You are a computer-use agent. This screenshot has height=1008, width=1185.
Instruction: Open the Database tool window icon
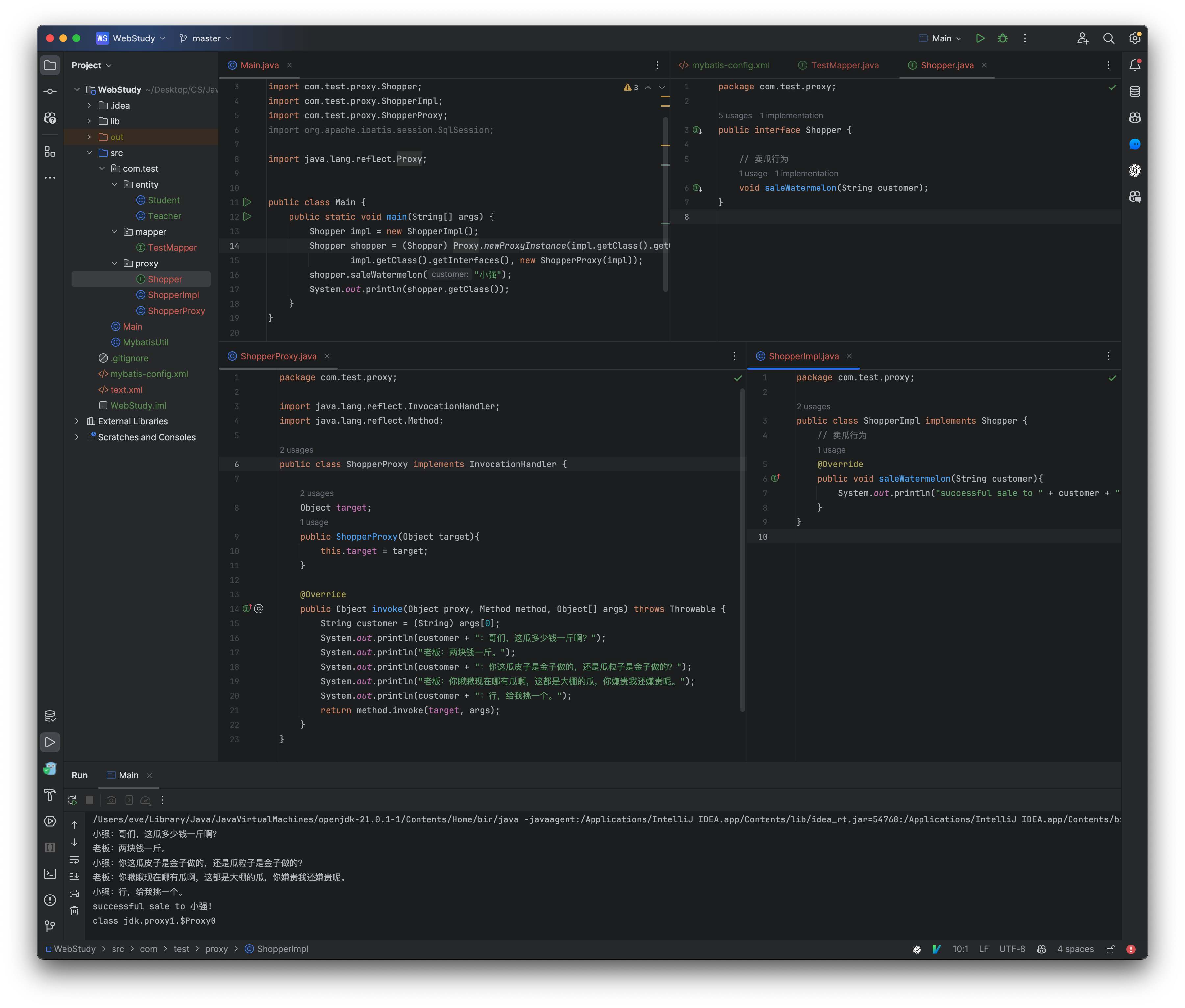[x=1135, y=91]
